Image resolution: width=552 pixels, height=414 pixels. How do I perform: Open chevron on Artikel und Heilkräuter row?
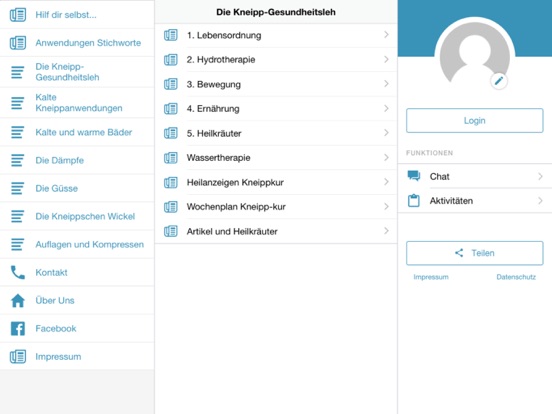[386, 231]
